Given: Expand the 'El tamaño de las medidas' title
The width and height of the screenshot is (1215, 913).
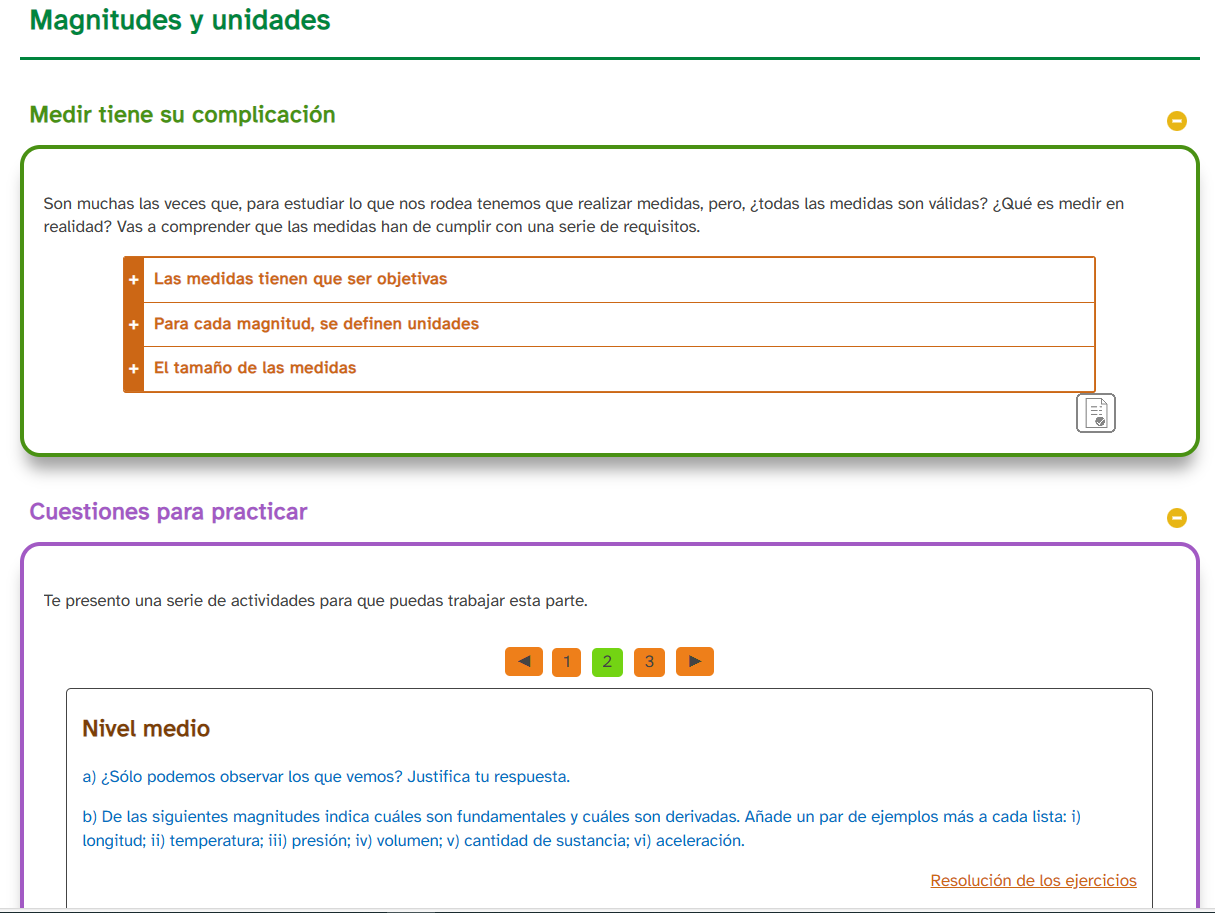Looking at the screenshot, I should (255, 368).
